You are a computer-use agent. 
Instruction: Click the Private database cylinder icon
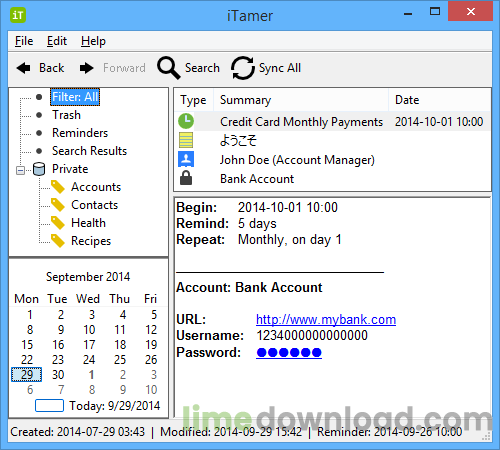coord(39,169)
